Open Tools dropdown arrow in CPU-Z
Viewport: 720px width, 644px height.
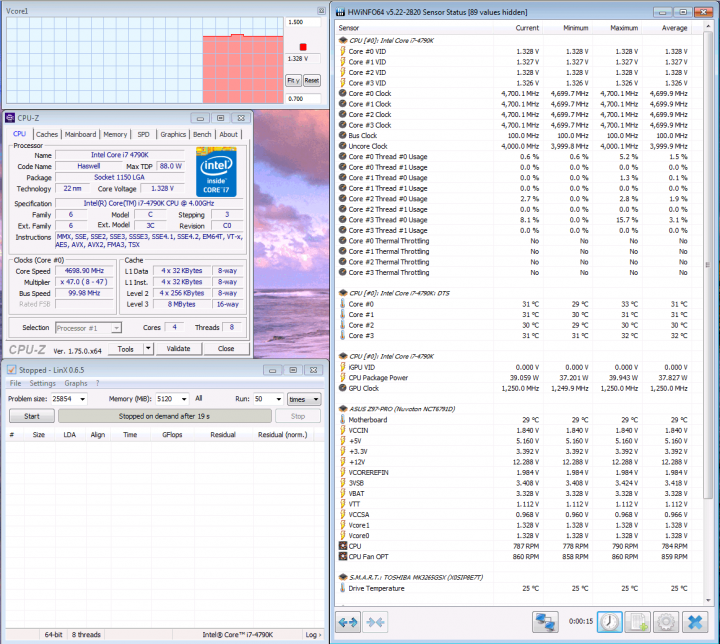(148, 349)
